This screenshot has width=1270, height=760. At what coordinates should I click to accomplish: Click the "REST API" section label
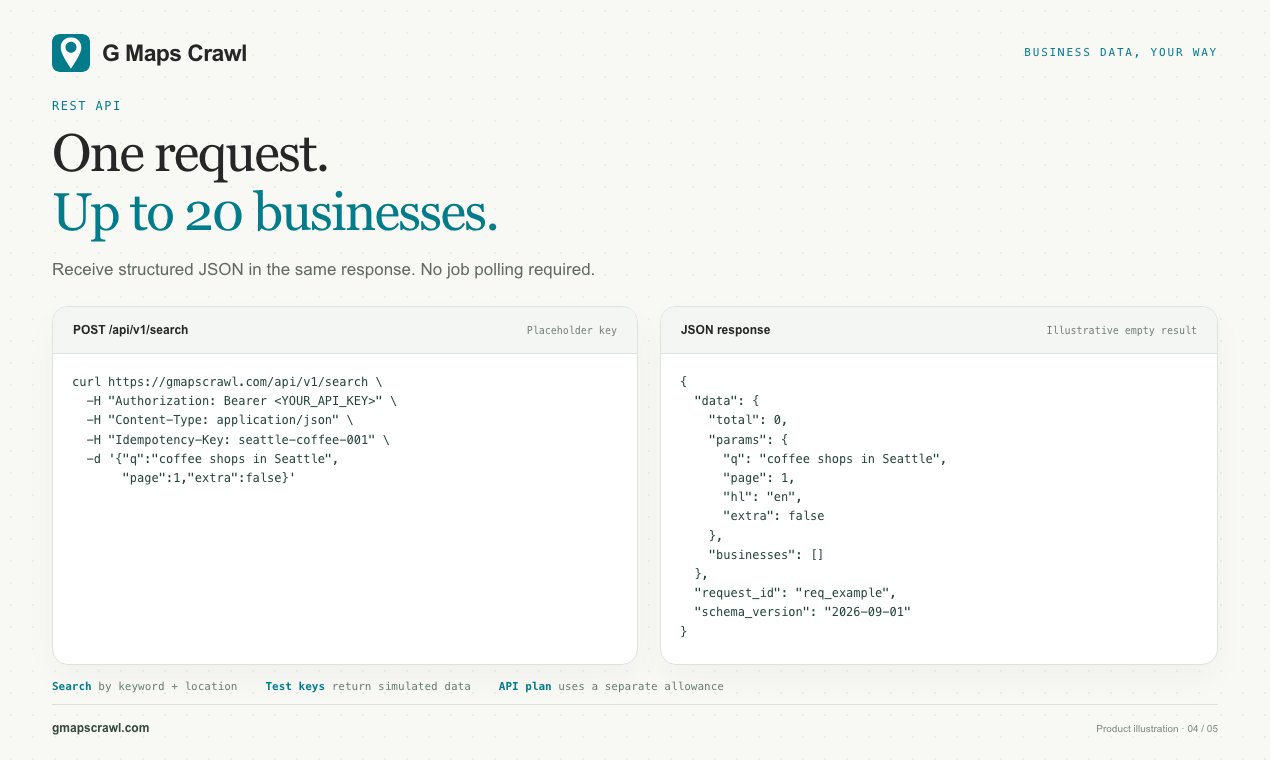tap(86, 105)
